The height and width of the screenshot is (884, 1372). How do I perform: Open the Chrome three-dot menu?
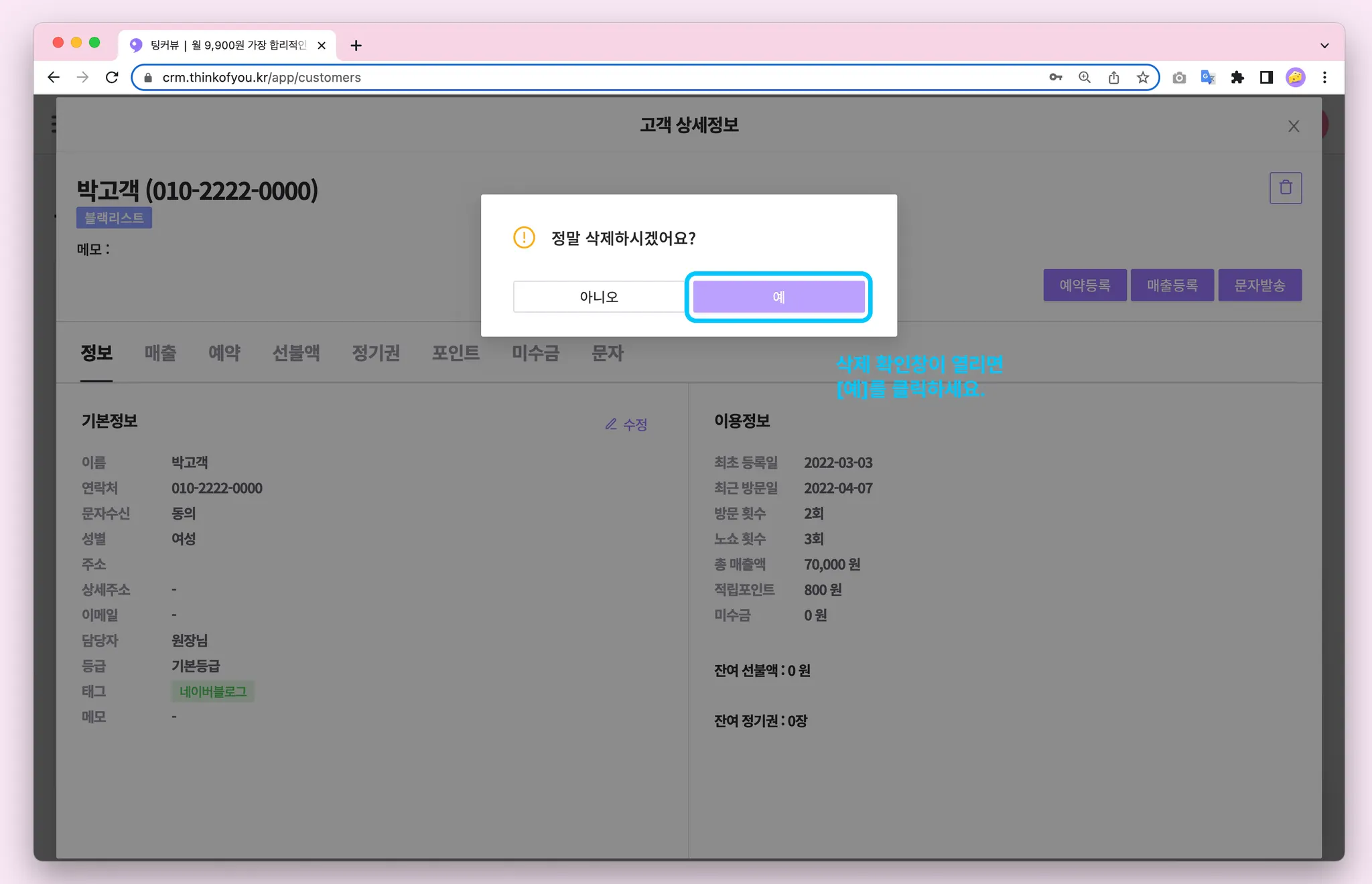pyautogui.click(x=1324, y=78)
